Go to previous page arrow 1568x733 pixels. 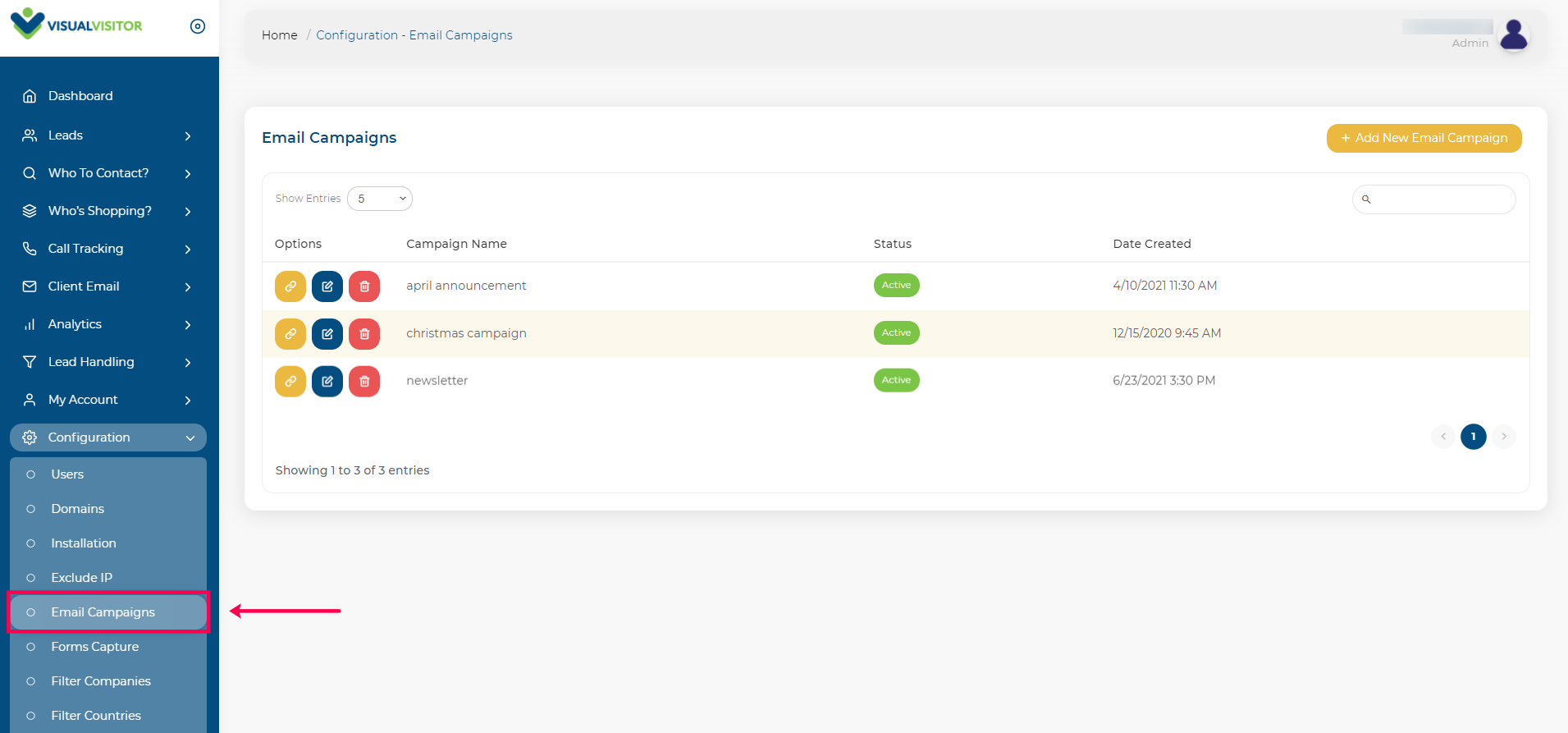click(x=1443, y=437)
